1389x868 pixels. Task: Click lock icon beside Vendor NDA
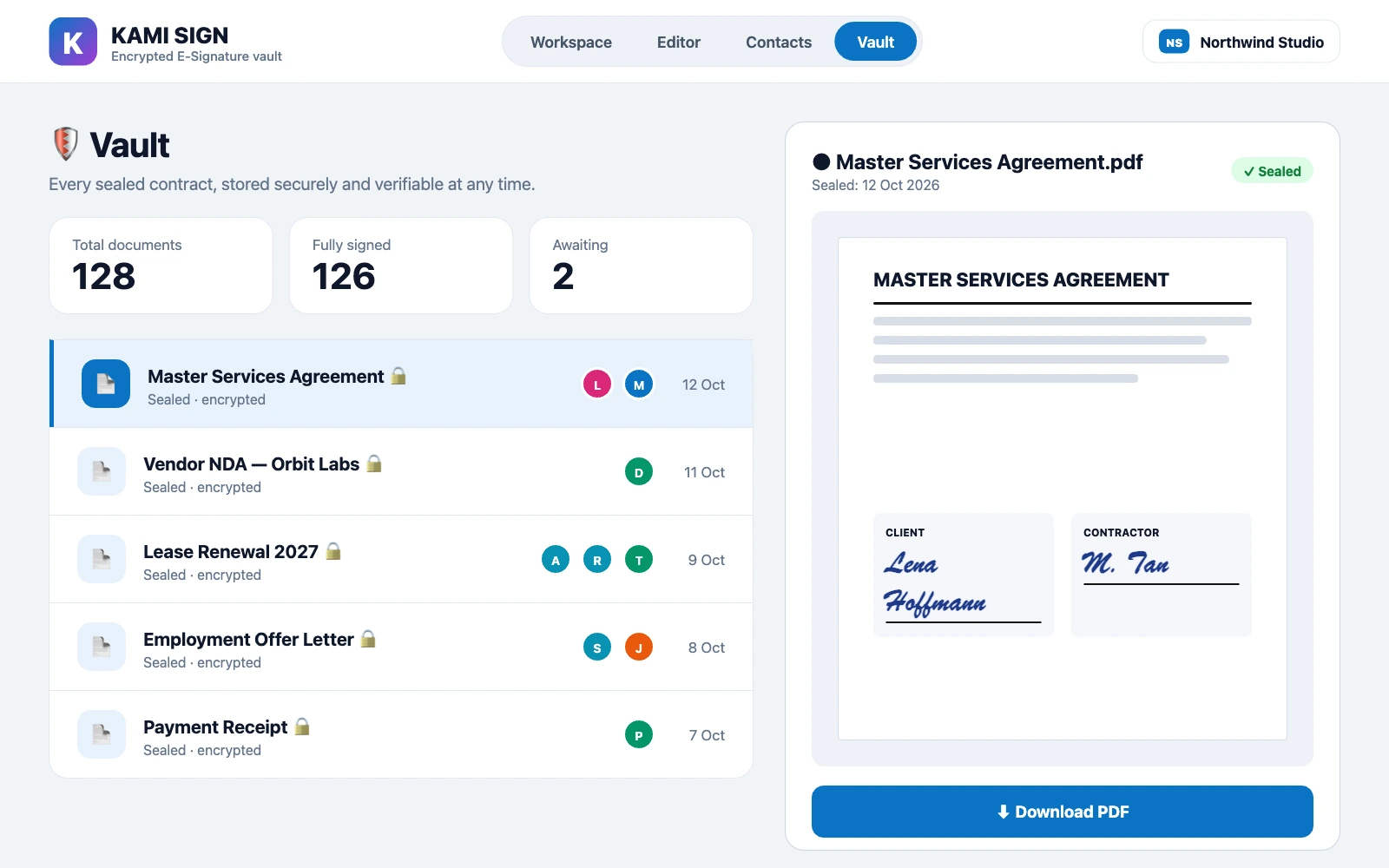coord(374,463)
